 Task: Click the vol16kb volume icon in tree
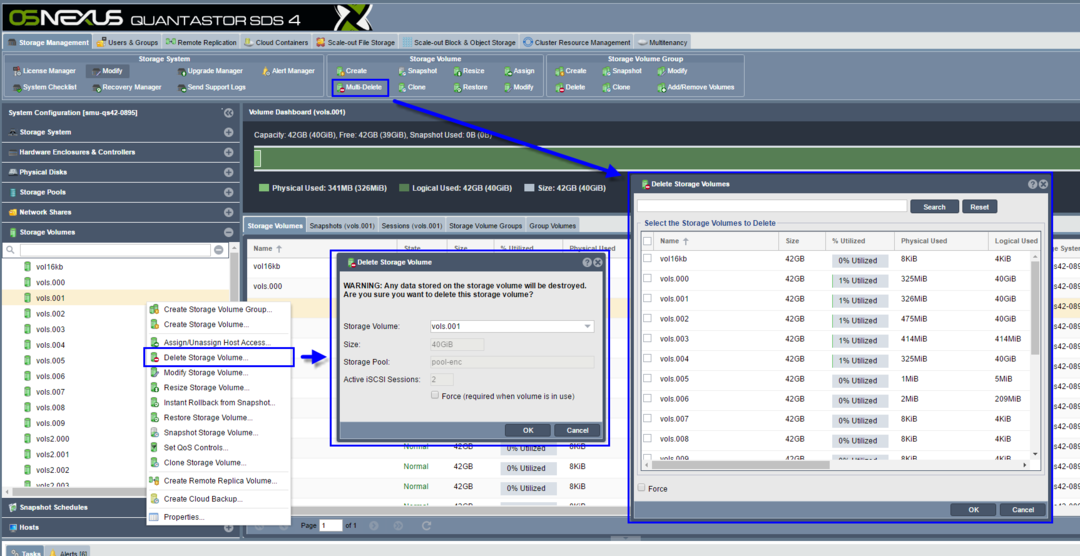pos(28,267)
